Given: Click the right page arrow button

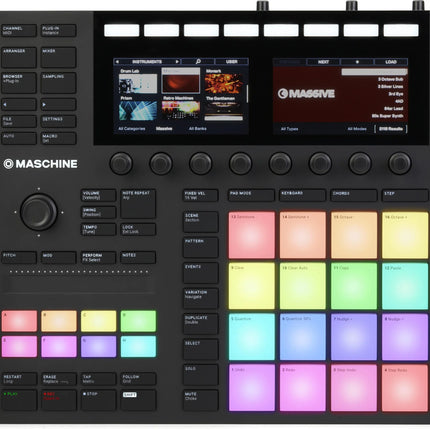Looking at the screenshot, I should pos(59,104).
